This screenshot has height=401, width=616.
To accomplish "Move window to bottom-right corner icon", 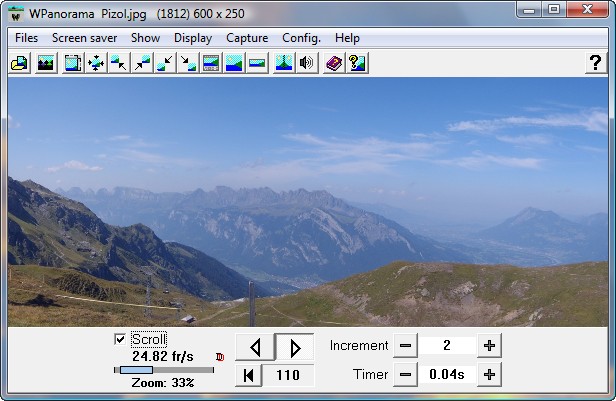I will coord(188,63).
